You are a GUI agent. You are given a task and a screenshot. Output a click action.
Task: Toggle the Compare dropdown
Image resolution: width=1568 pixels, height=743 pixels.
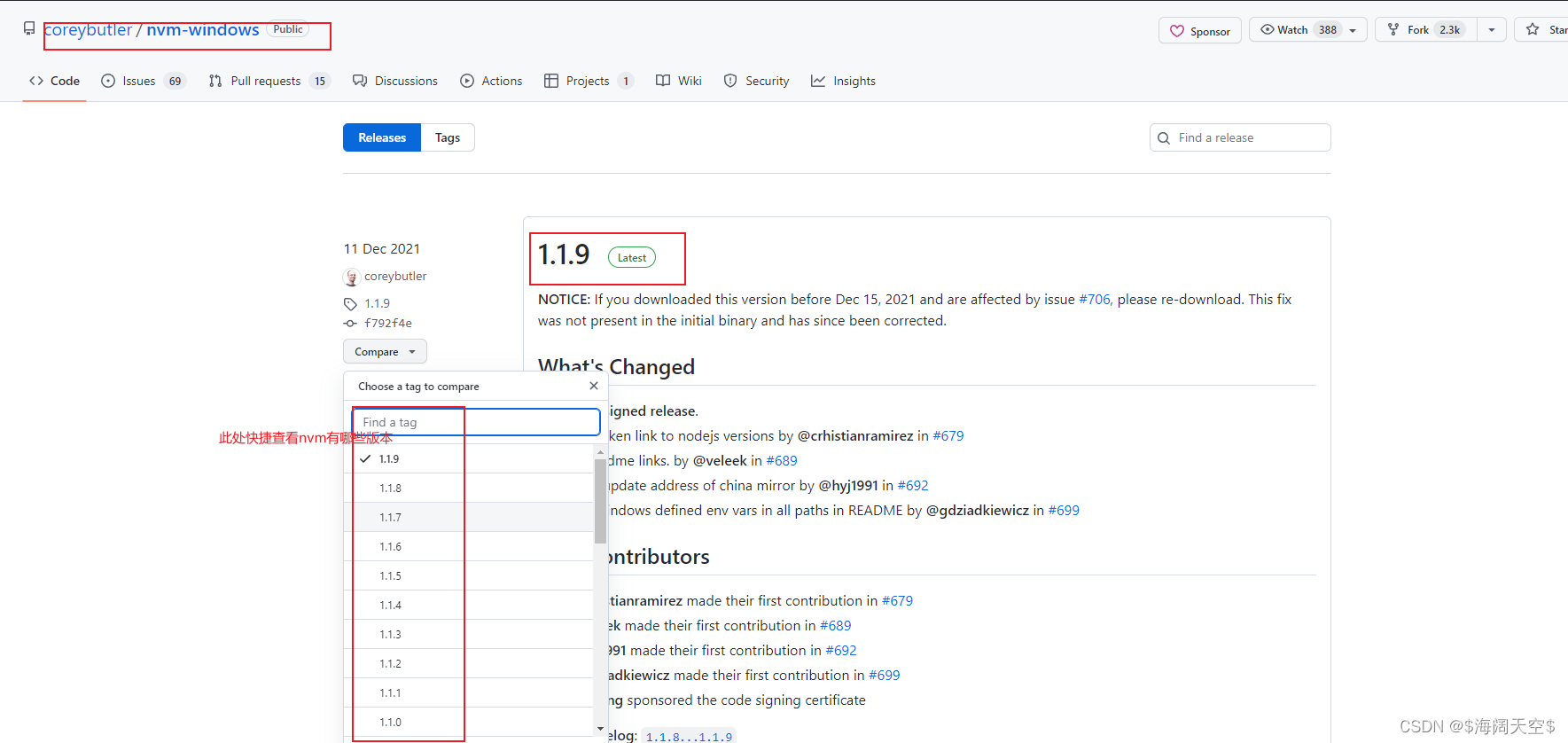pos(385,351)
